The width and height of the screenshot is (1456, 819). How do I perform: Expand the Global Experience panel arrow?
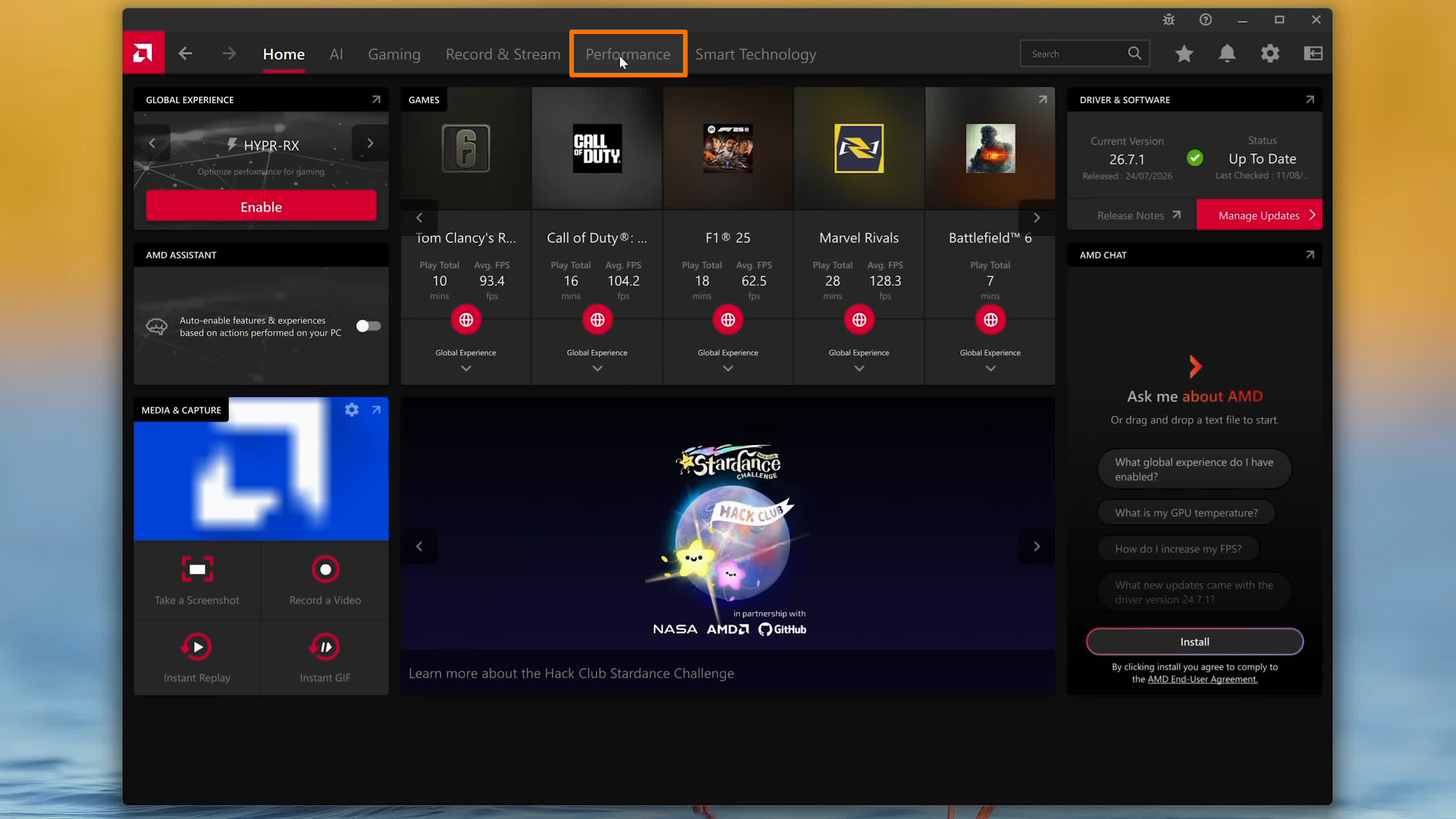click(x=376, y=100)
